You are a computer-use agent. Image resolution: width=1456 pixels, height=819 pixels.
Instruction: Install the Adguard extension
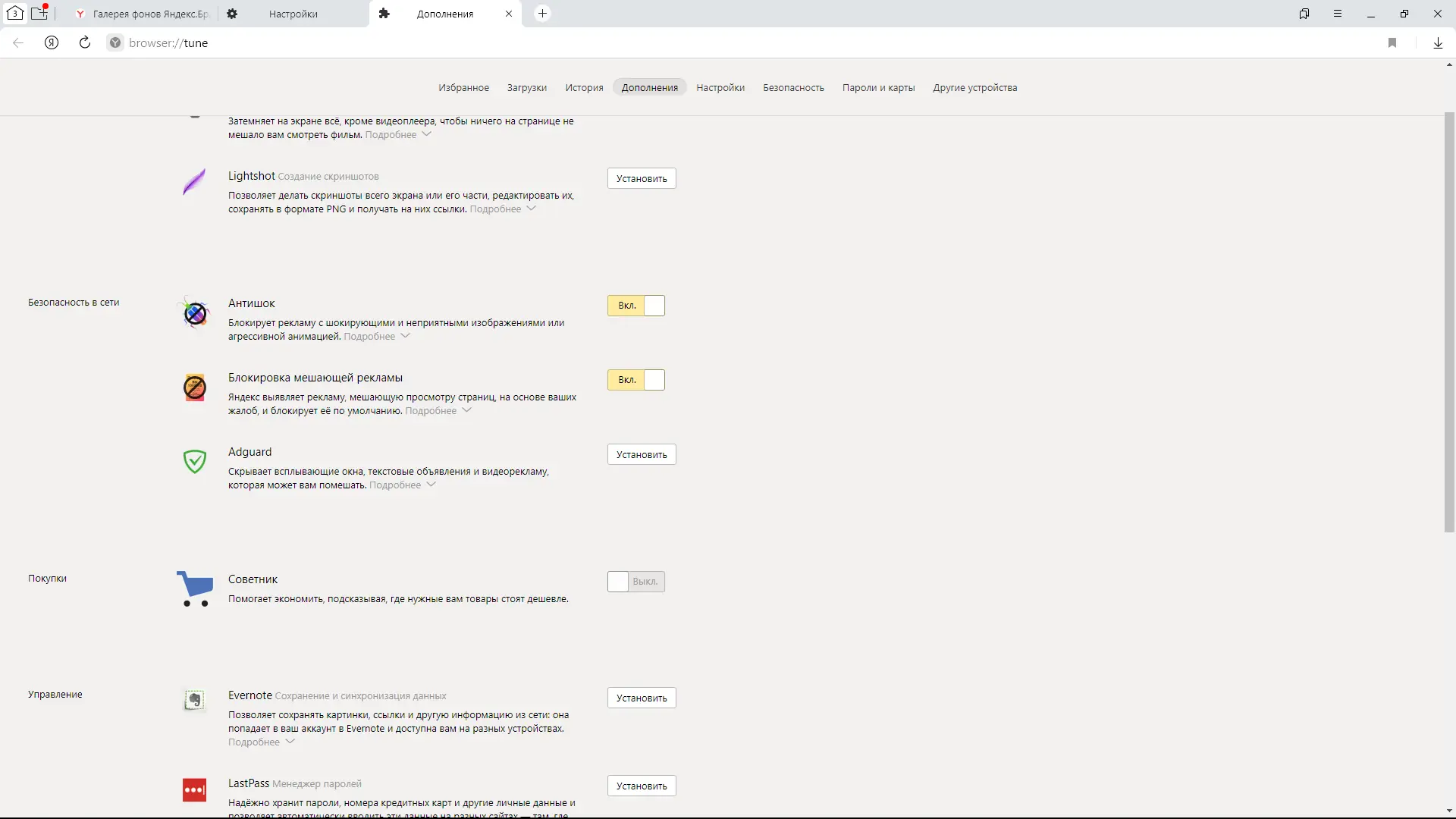pyautogui.click(x=642, y=454)
